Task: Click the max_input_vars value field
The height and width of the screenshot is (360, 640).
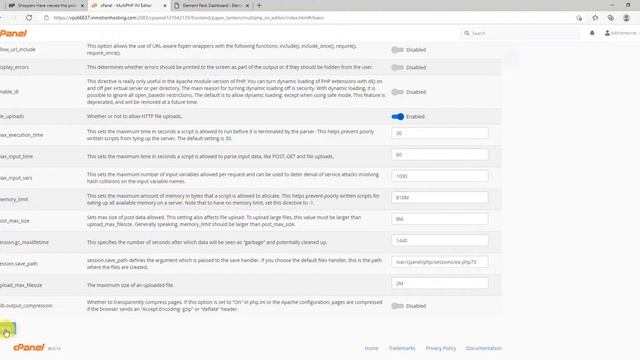Action: [x=440, y=176]
